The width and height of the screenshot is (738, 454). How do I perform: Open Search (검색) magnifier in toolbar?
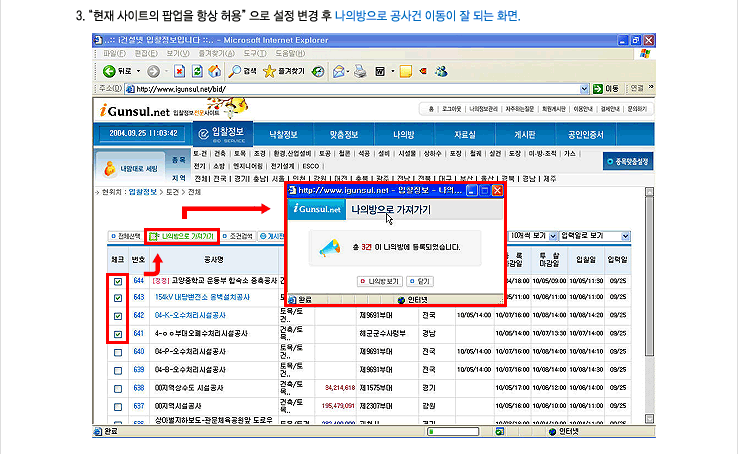234,72
